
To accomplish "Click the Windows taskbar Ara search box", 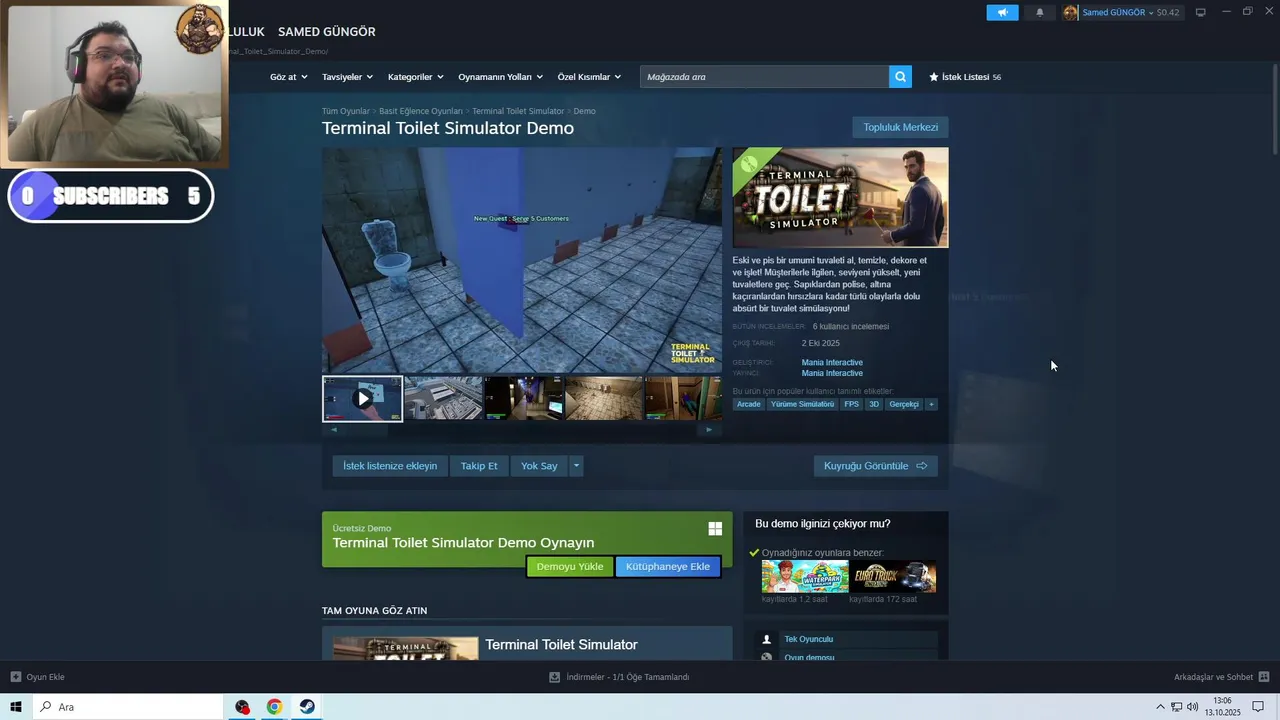I will [128, 707].
